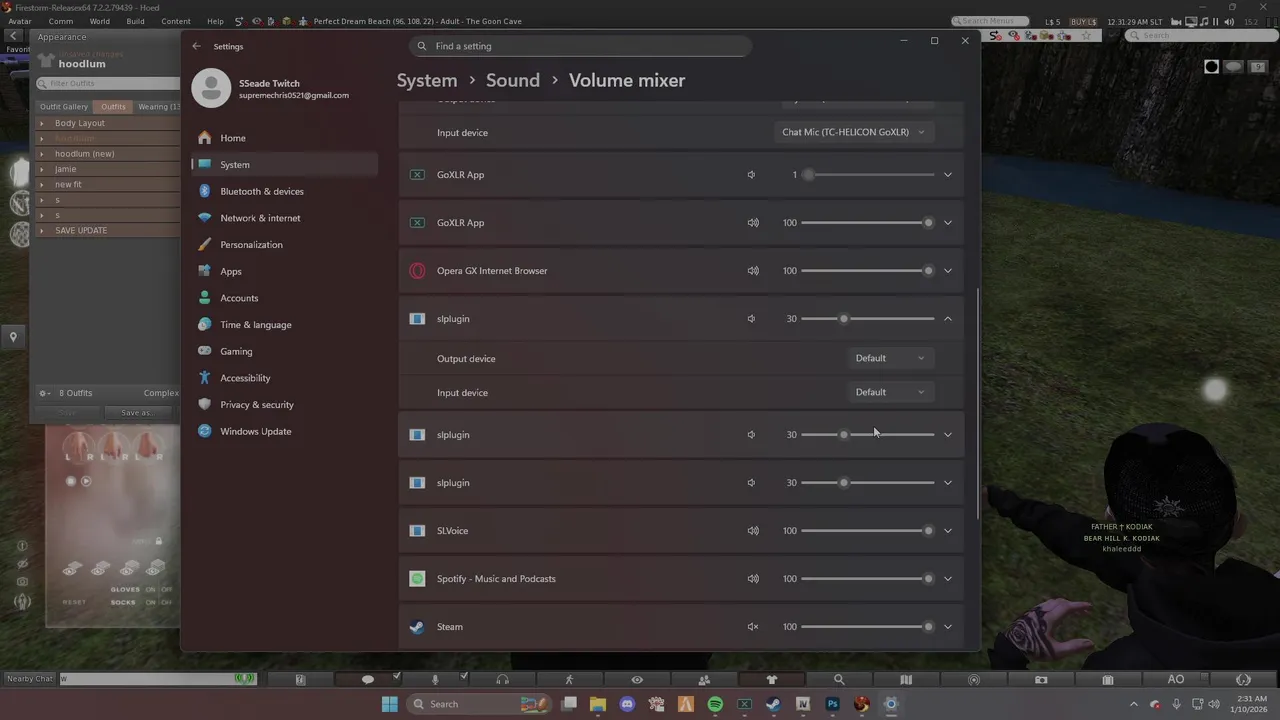The image size is (1280, 720).
Task: Open Firestorm people toolbar button
Action: pos(704,679)
